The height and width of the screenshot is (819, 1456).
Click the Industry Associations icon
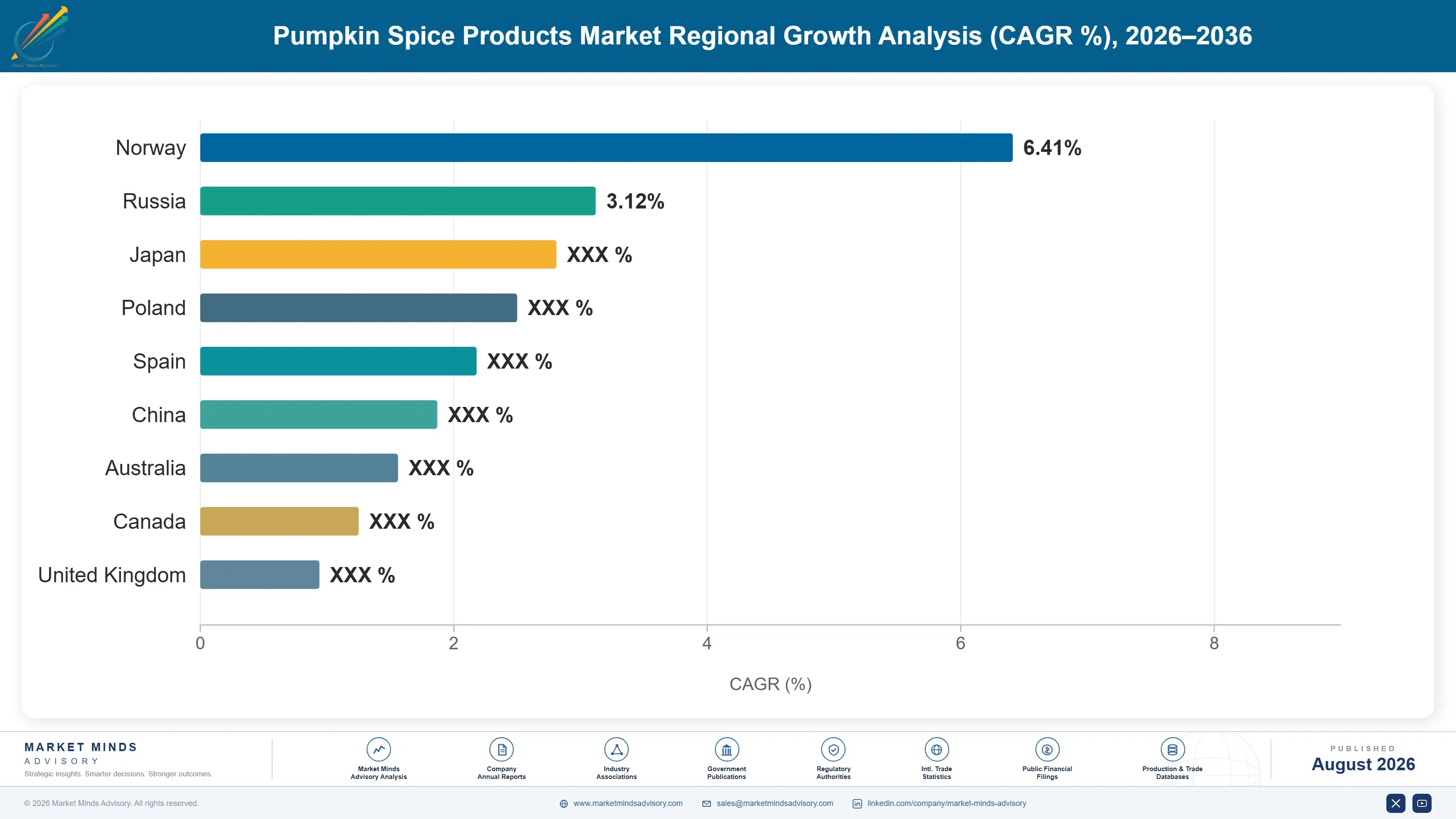(x=617, y=749)
